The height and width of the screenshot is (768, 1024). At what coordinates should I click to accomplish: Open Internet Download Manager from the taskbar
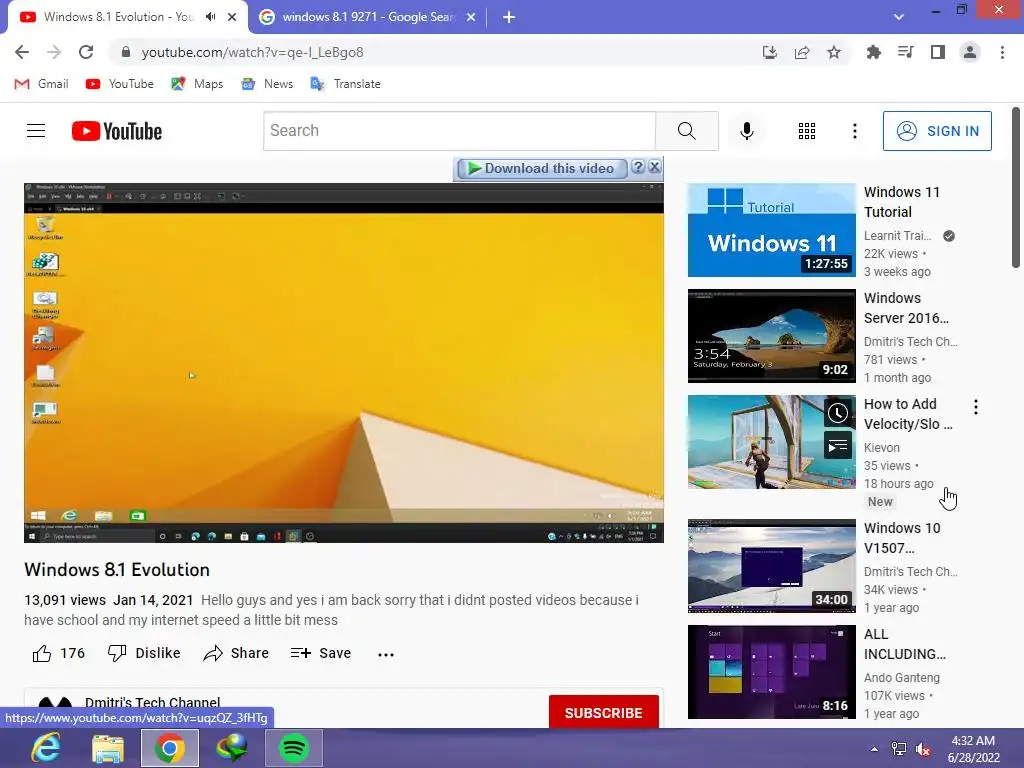pyautogui.click(x=232, y=748)
